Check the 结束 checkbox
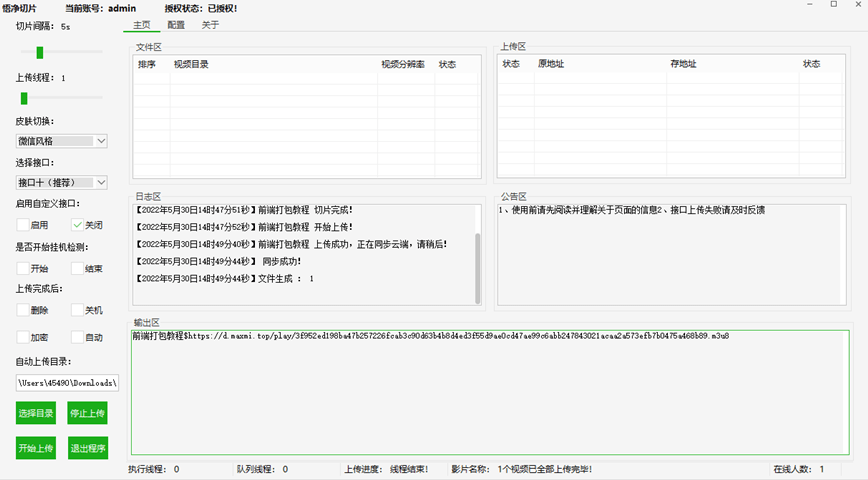 (x=77, y=268)
